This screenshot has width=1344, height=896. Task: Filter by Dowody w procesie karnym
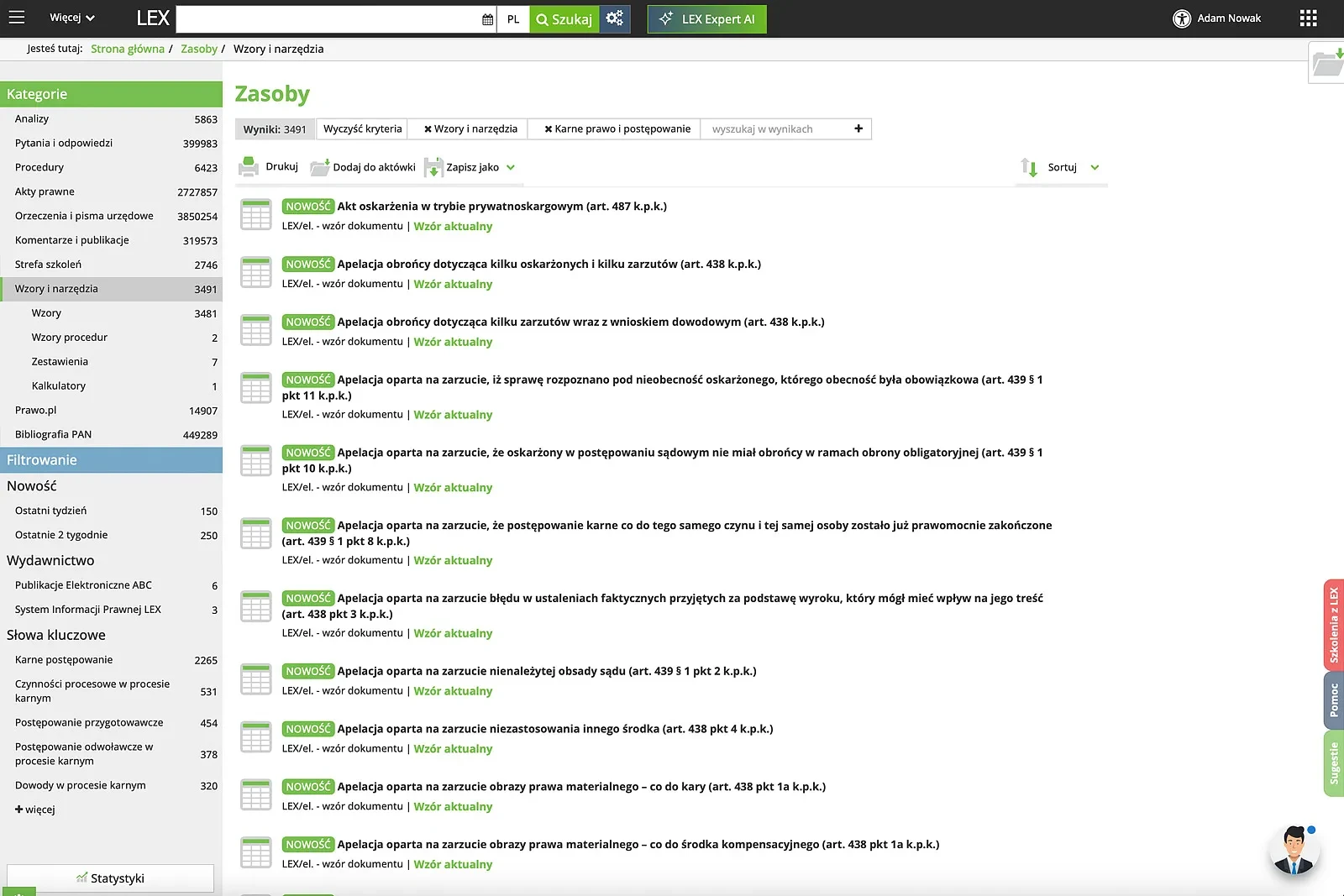(x=111, y=786)
